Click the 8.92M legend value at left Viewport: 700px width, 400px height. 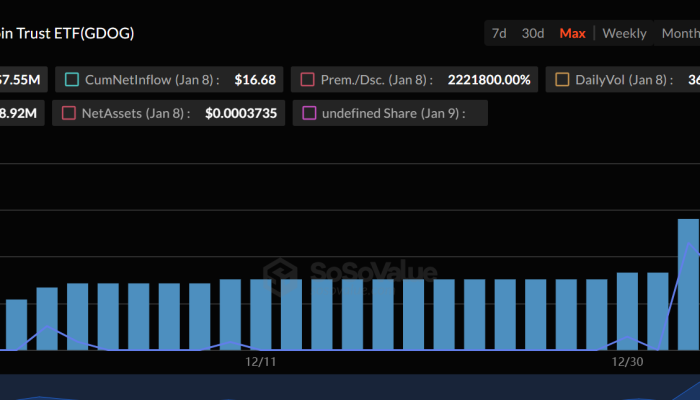(x=18, y=113)
